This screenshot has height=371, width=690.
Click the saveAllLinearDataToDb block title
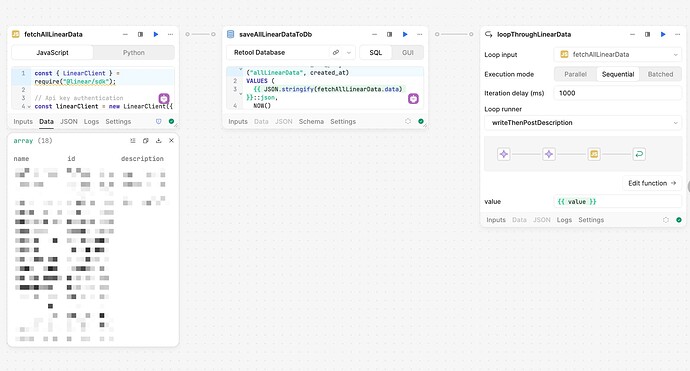pos(275,34)
